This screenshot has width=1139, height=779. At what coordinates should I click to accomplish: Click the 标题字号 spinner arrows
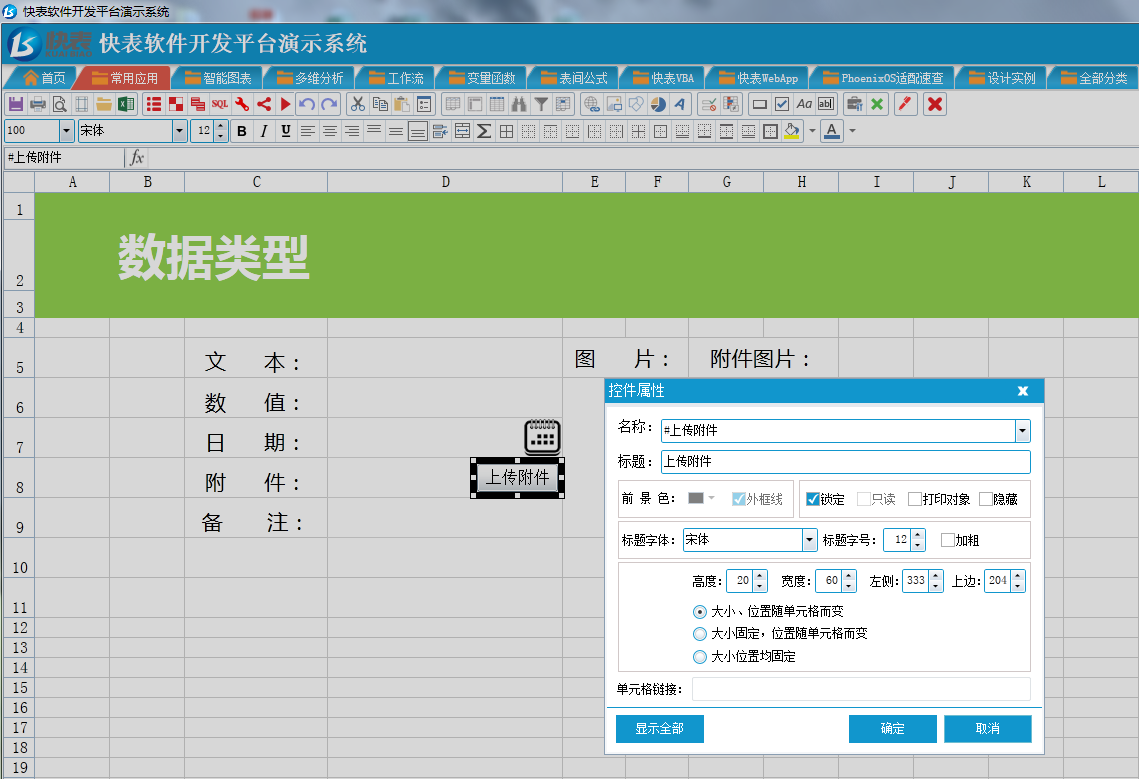point(918,540)
